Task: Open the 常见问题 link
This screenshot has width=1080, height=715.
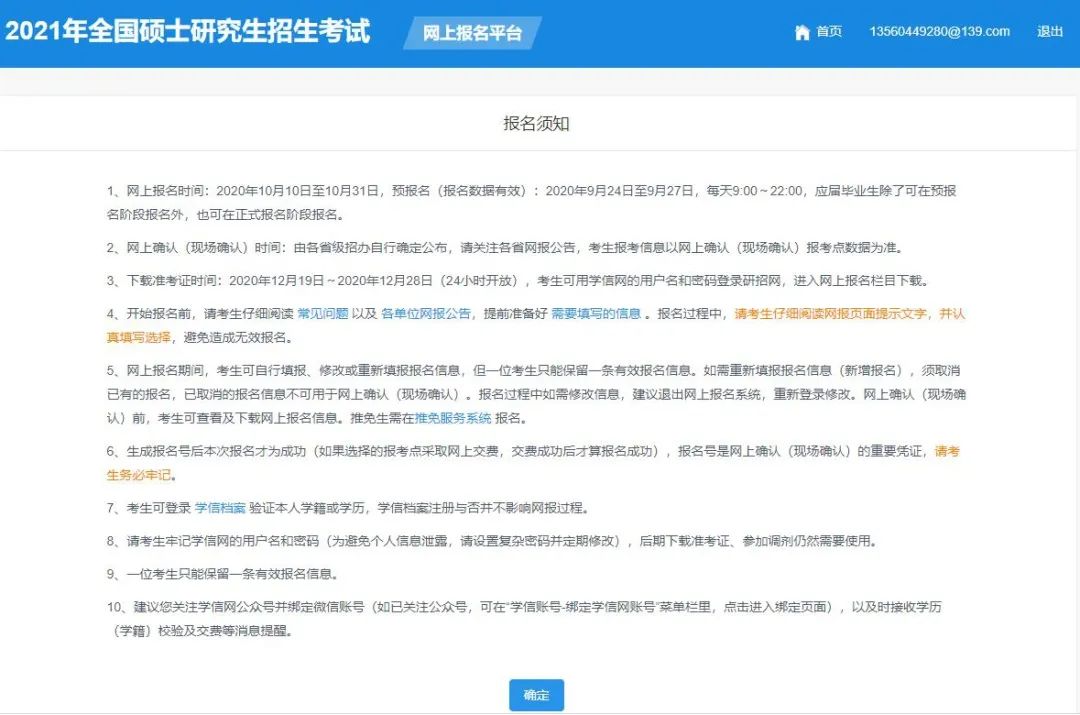Action: tap(323, 313)
